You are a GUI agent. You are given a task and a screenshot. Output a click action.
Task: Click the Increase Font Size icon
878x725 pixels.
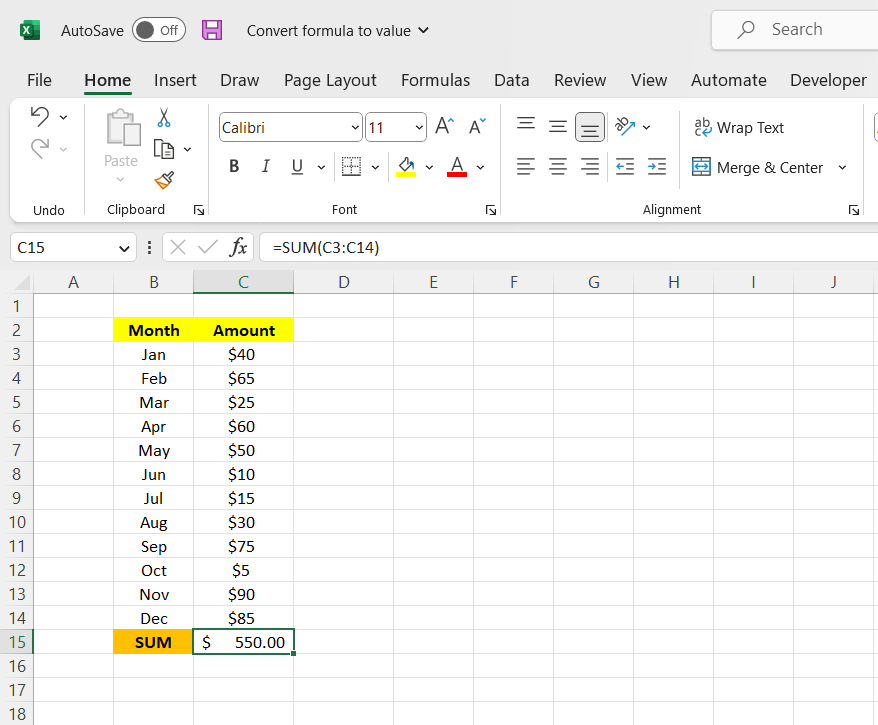click(445, 126)
